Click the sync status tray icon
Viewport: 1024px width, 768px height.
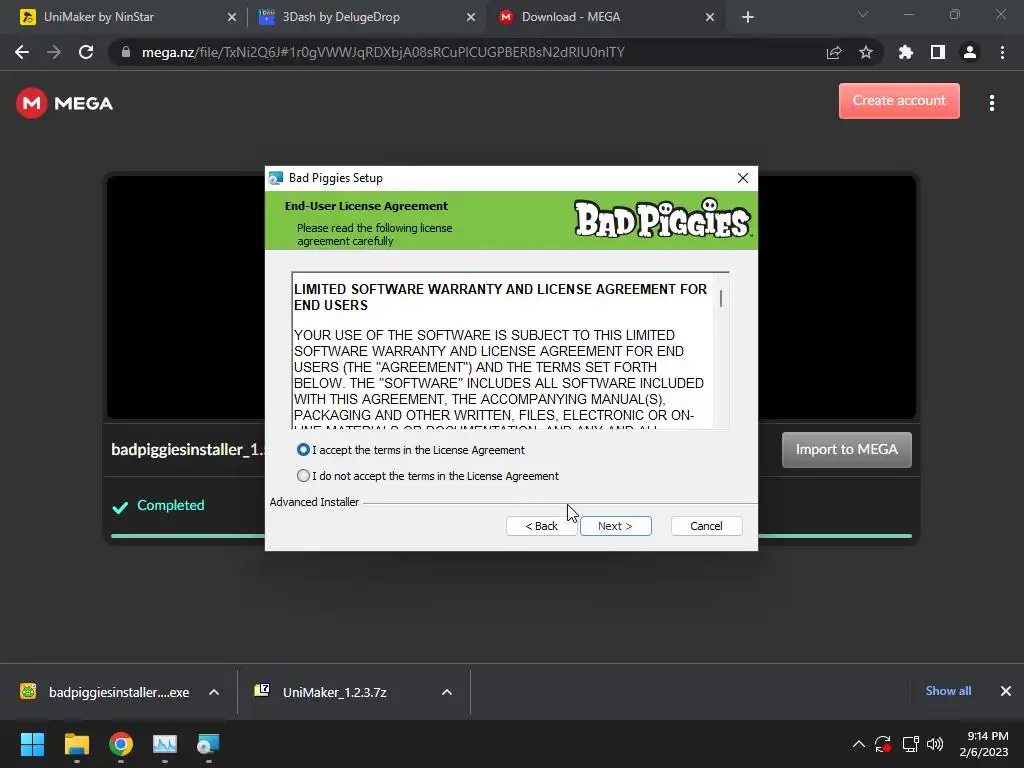883,744
